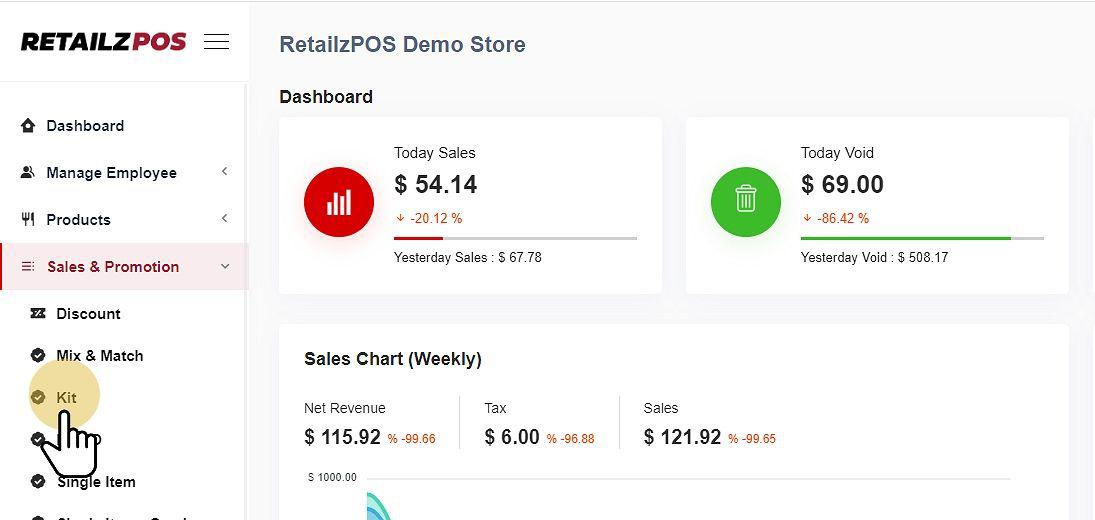This screenshot has width=1095, height=520.
Task: Toggle the sidebar with the hamburger icon
Action: [x=216, y=42]
